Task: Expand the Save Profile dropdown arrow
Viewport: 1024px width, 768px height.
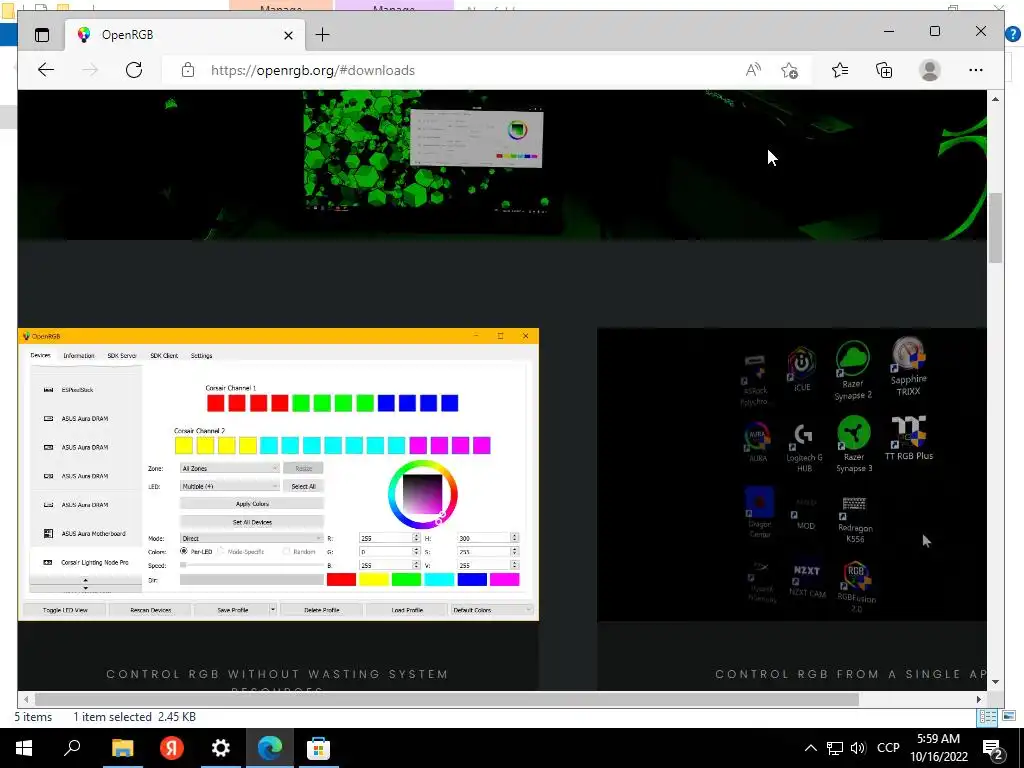Action: tap(273, 609)
